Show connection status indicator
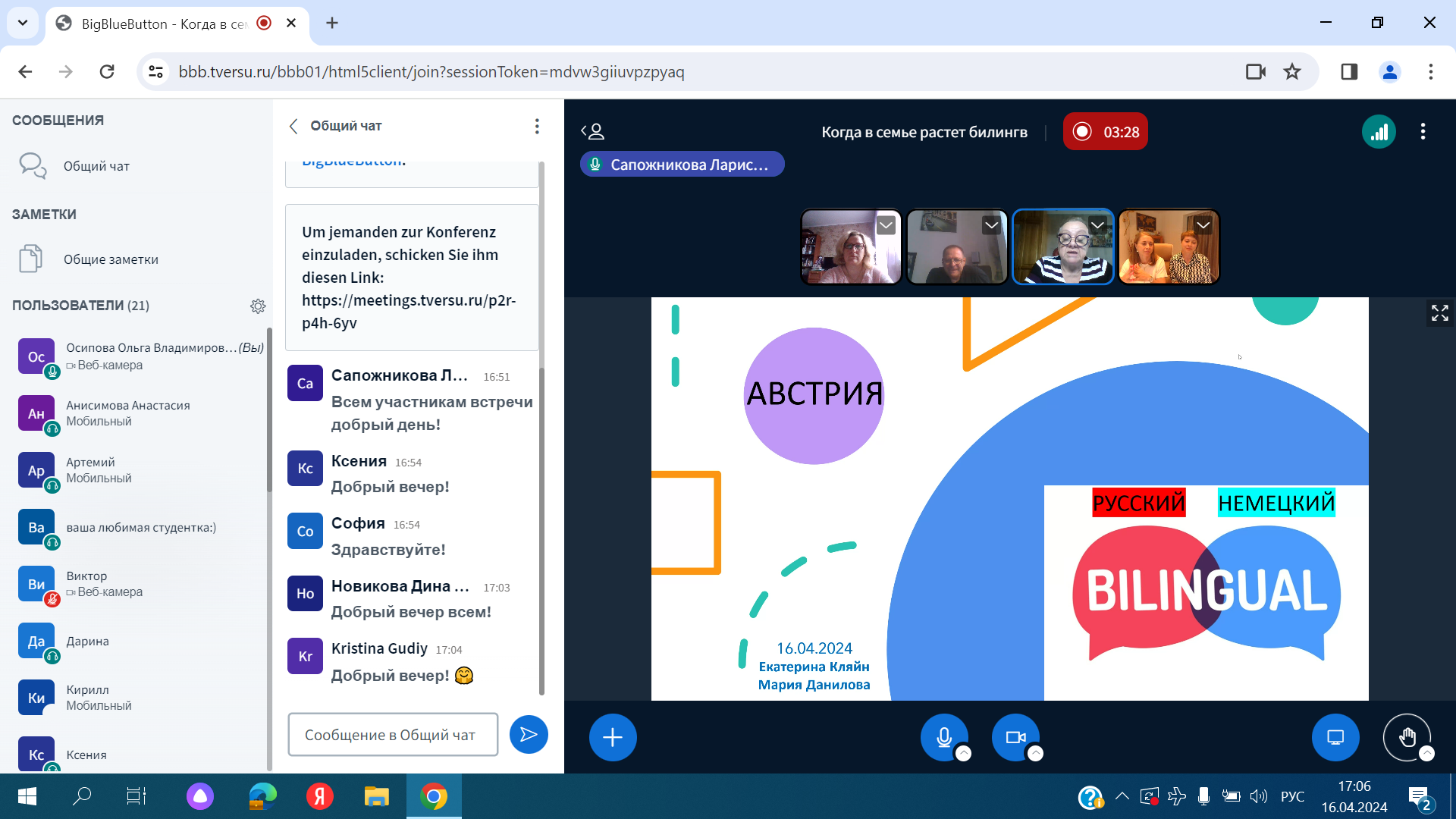1456x819 pixels. (1379, 132)
